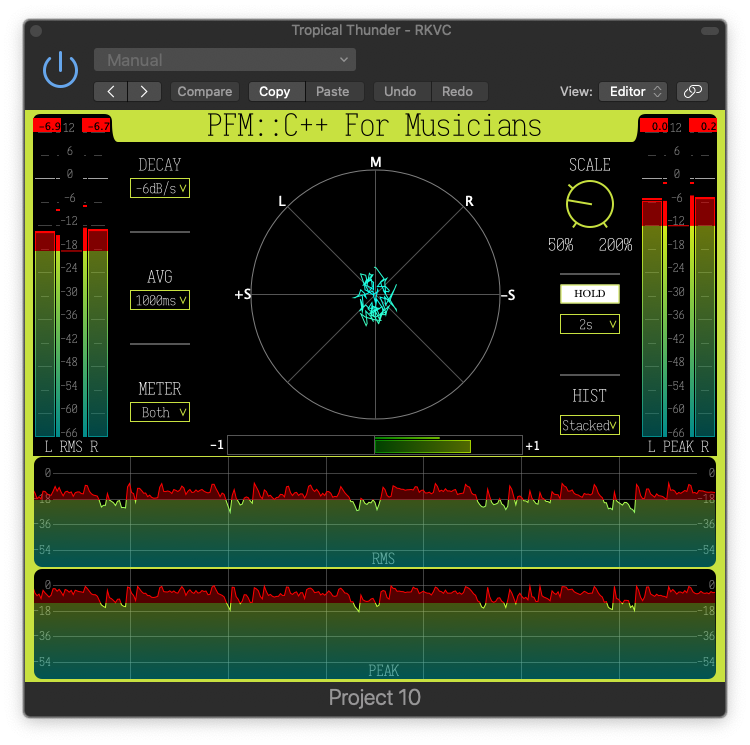The image size is (750, 745).
Task: Toggle the plugin power bypass button
Action: point(60,70)
